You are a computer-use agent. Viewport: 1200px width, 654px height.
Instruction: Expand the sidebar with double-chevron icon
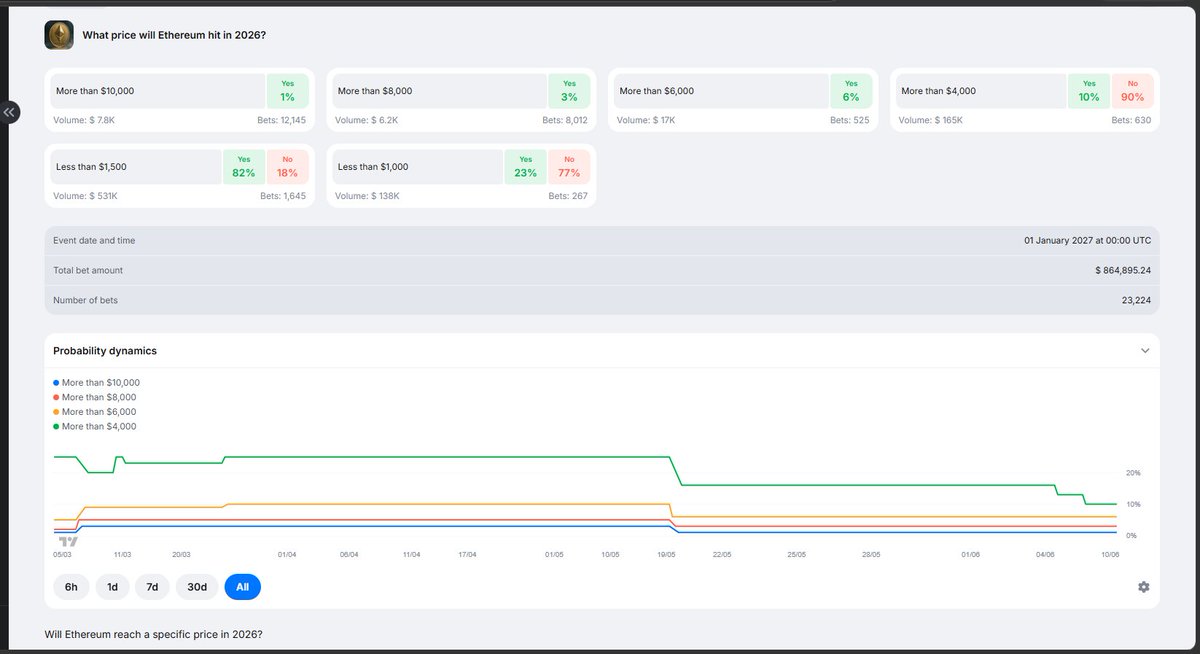[x=9, y=112]
